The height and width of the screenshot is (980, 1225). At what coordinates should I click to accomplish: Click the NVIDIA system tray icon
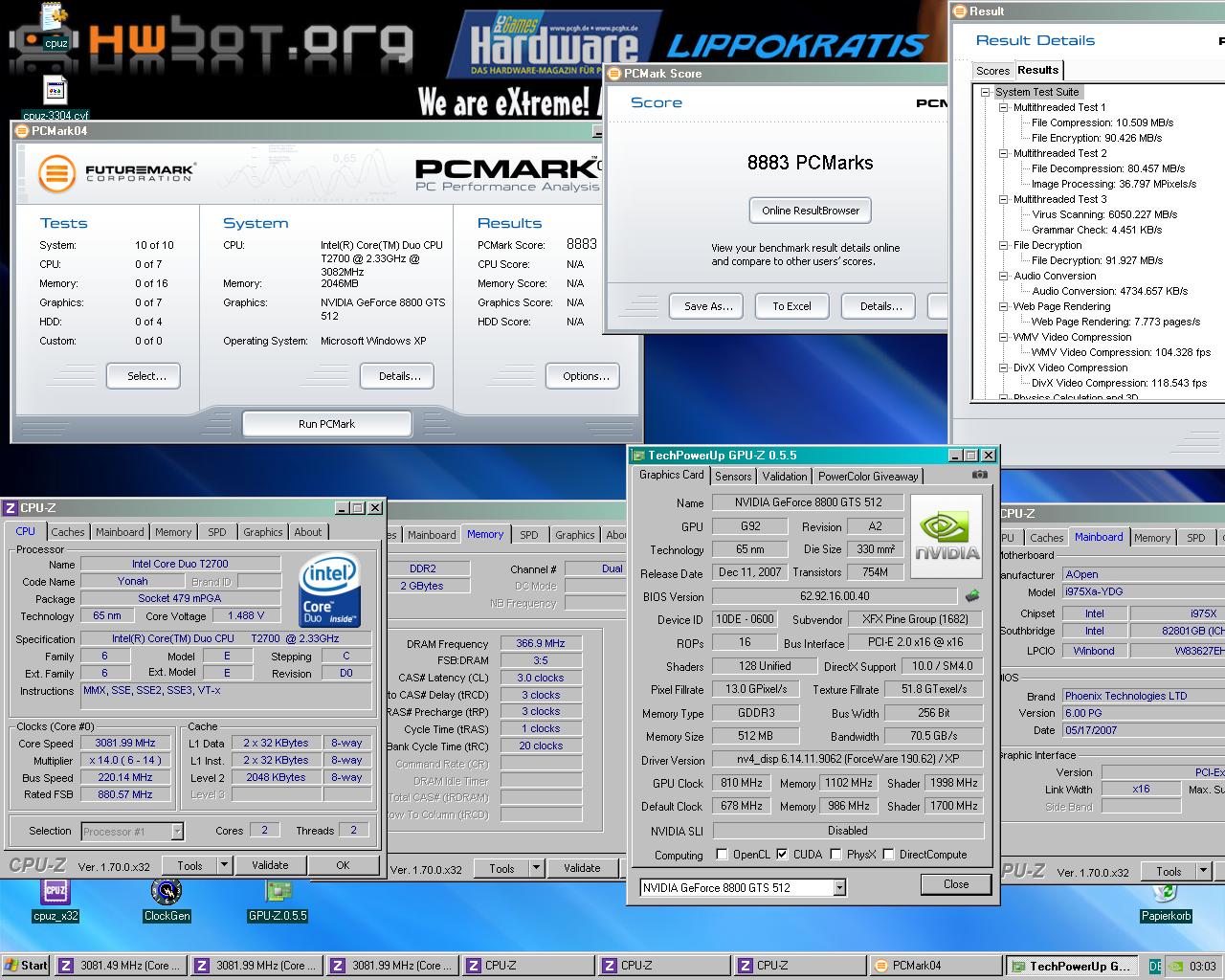[x=1176, y=966]
